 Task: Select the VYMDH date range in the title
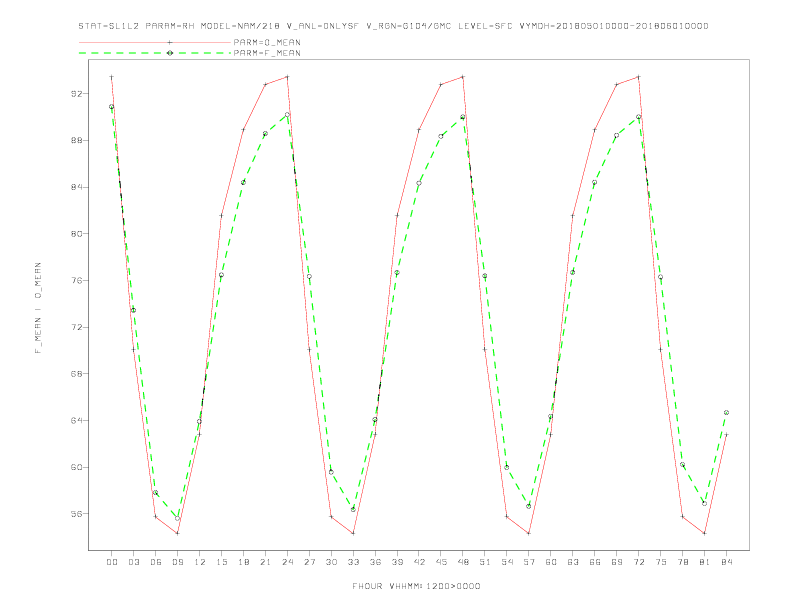click(x=614, y=26)
